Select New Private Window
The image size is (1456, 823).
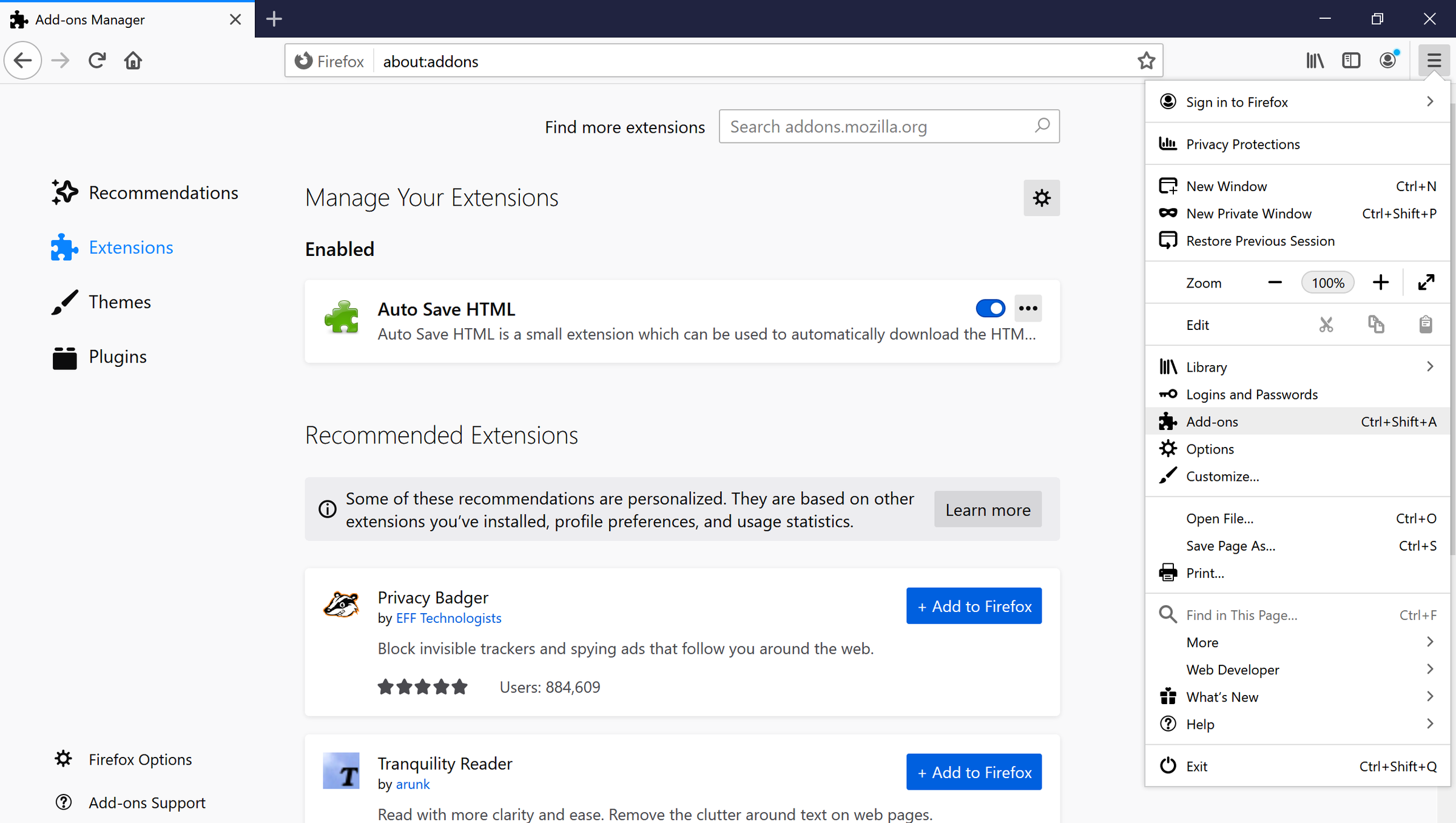(x=1297, y=213)
